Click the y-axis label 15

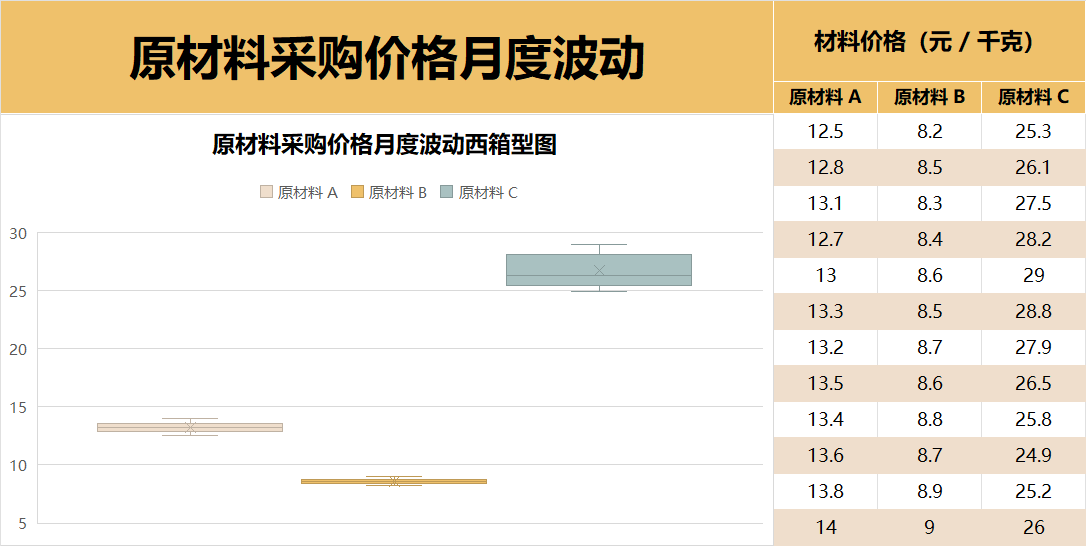tap(18, 407)
